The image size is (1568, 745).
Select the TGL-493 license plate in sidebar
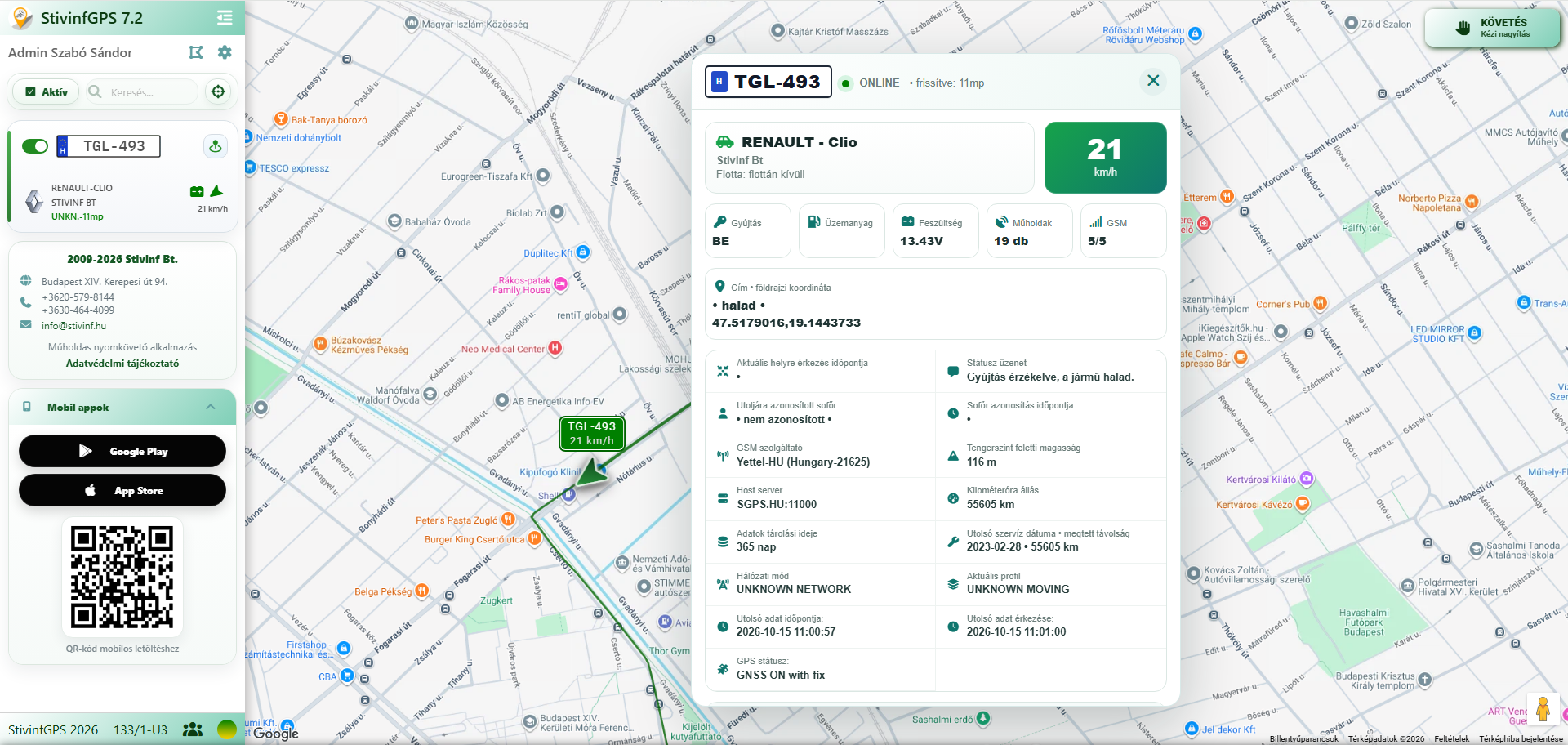[x=109, y=146]
